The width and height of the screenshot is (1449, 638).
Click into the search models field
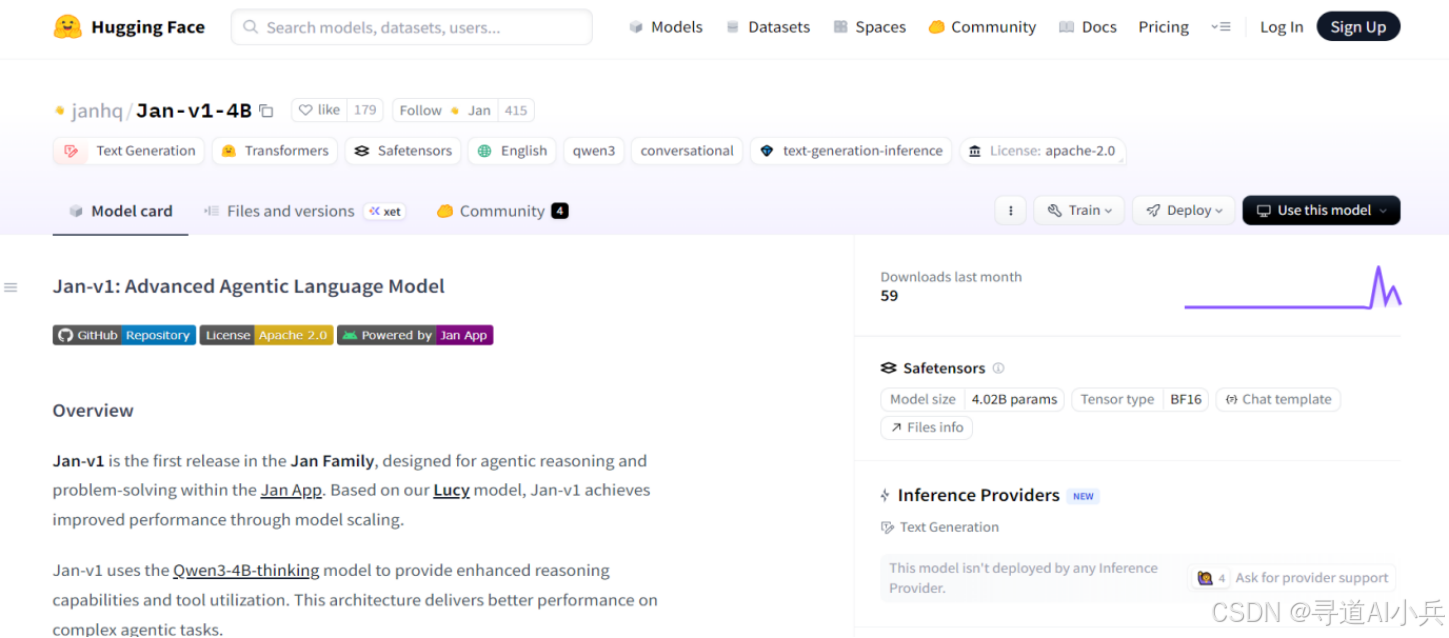point(411,27)
